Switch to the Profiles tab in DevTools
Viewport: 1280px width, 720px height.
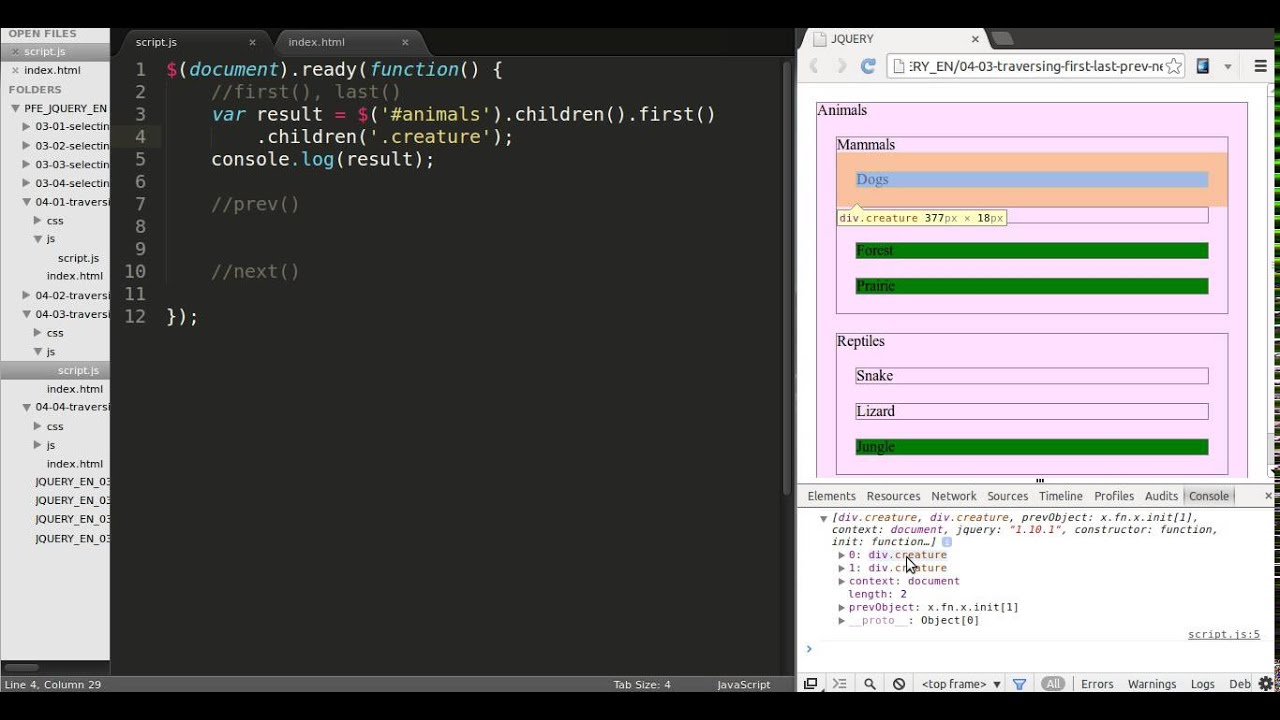click(1114, 496)
